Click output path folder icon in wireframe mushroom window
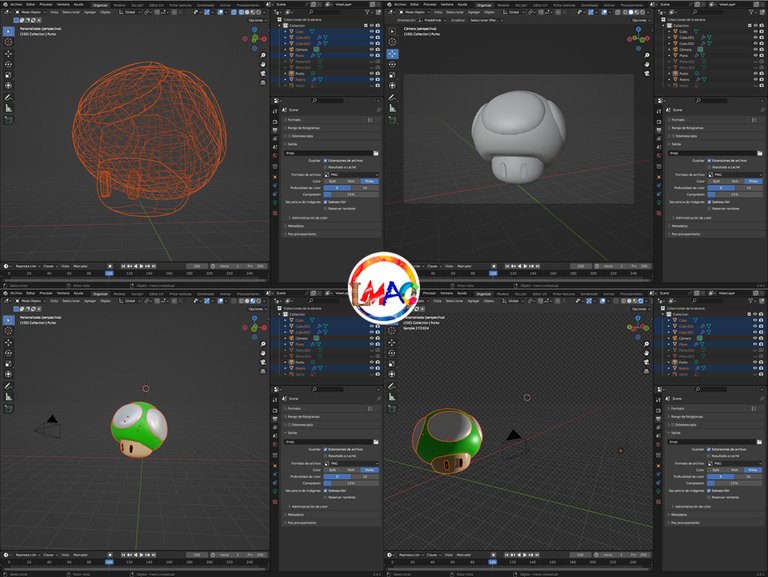The image size is (768, 577). pyautogui.click(x=376, y=153)
